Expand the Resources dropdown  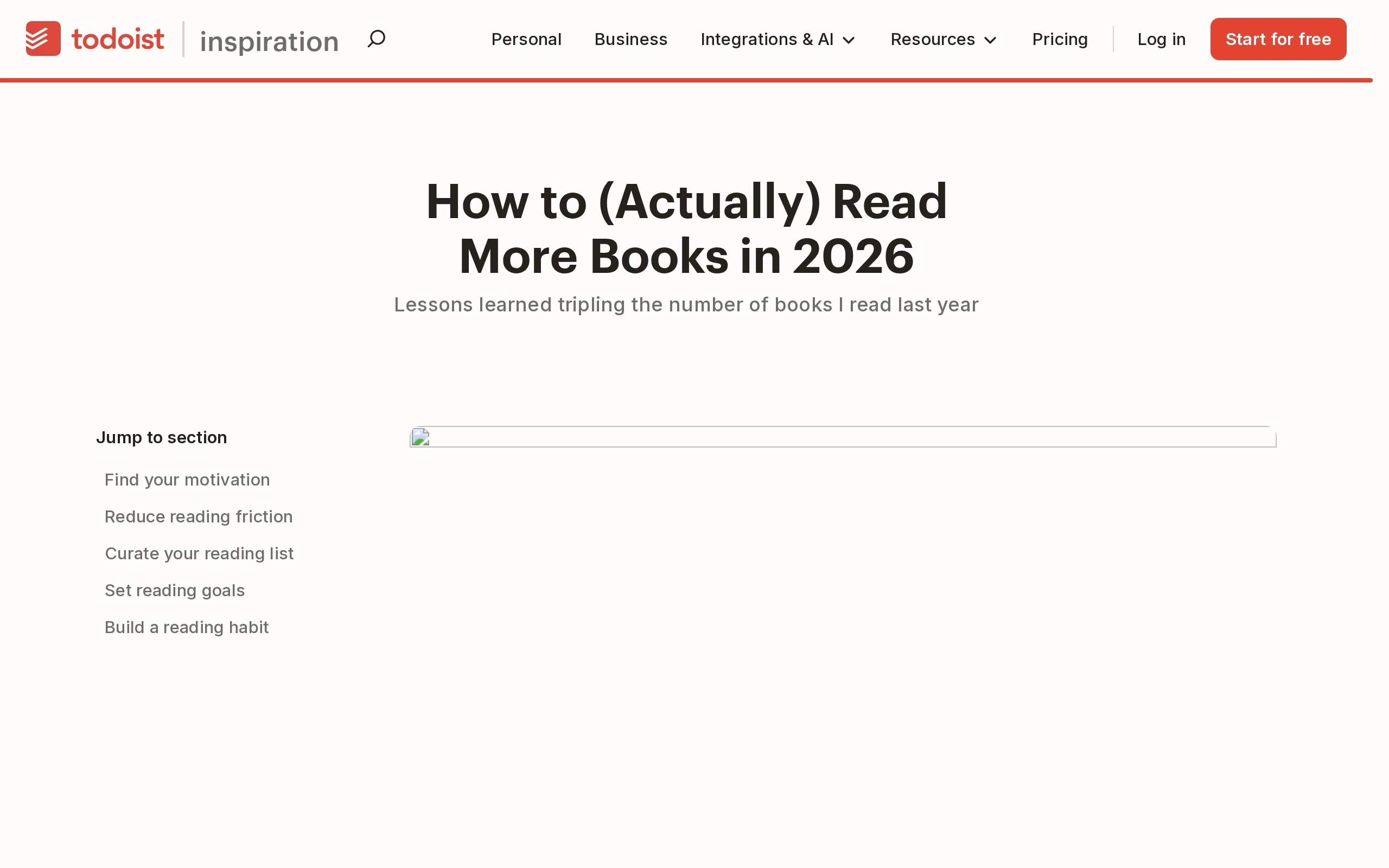tap(944, 39)
